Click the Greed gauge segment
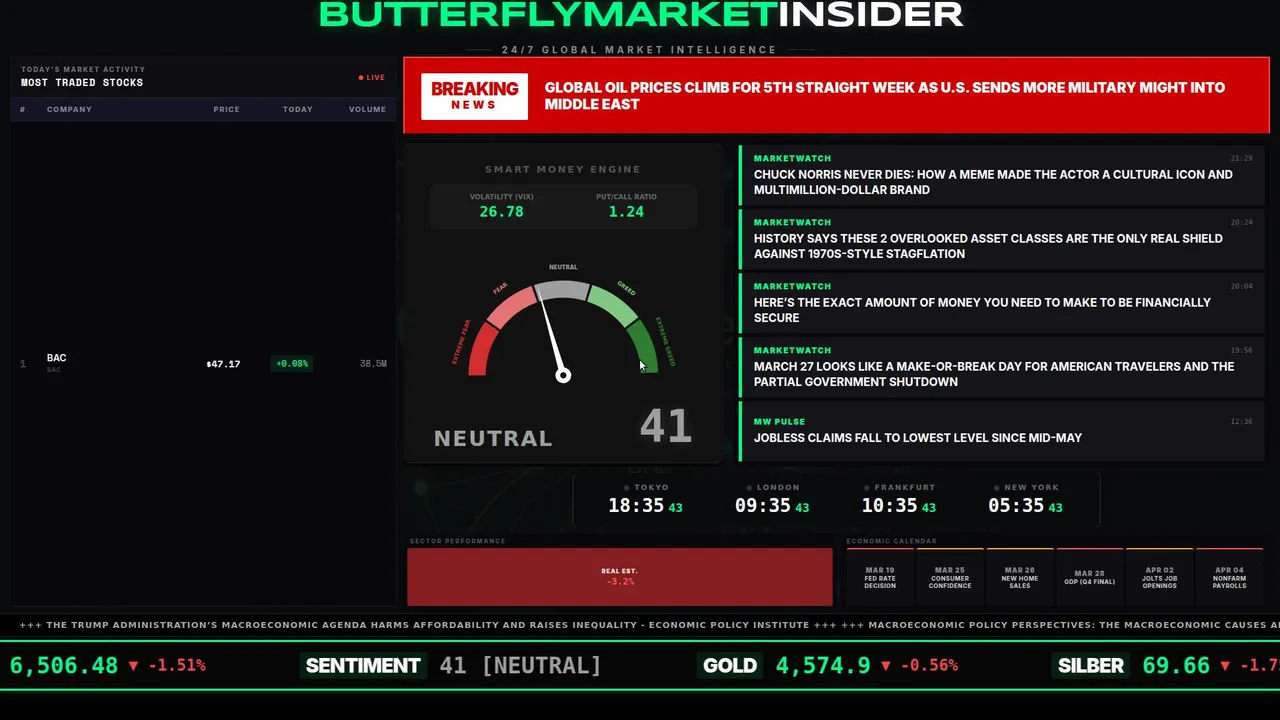The height and width of the screenshot is (720, 1280). (612, 304)
